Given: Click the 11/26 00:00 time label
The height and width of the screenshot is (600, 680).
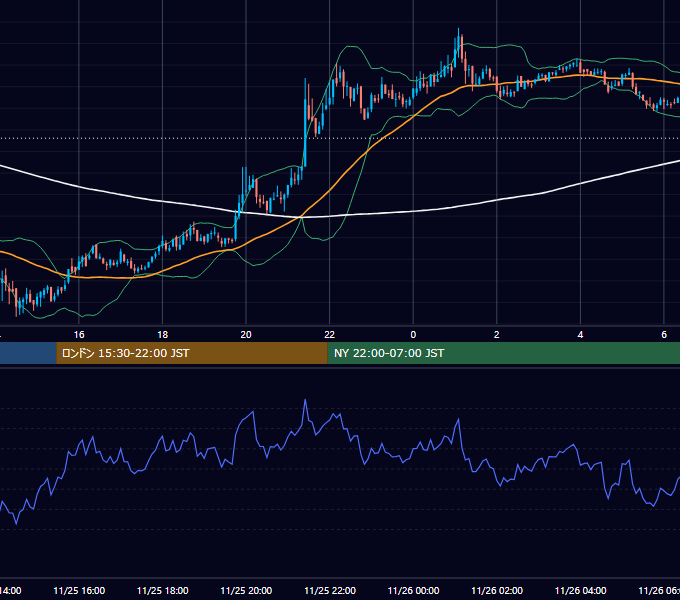Looking at the screenshot, I should (413, 590).
